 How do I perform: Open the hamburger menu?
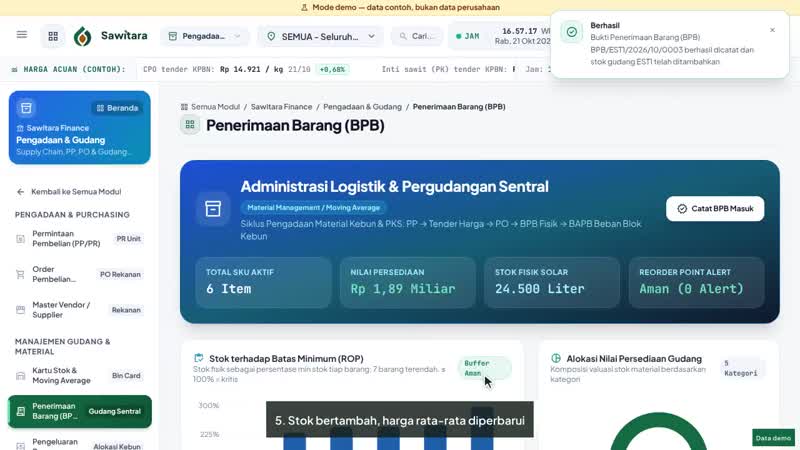tap(21, 35)
